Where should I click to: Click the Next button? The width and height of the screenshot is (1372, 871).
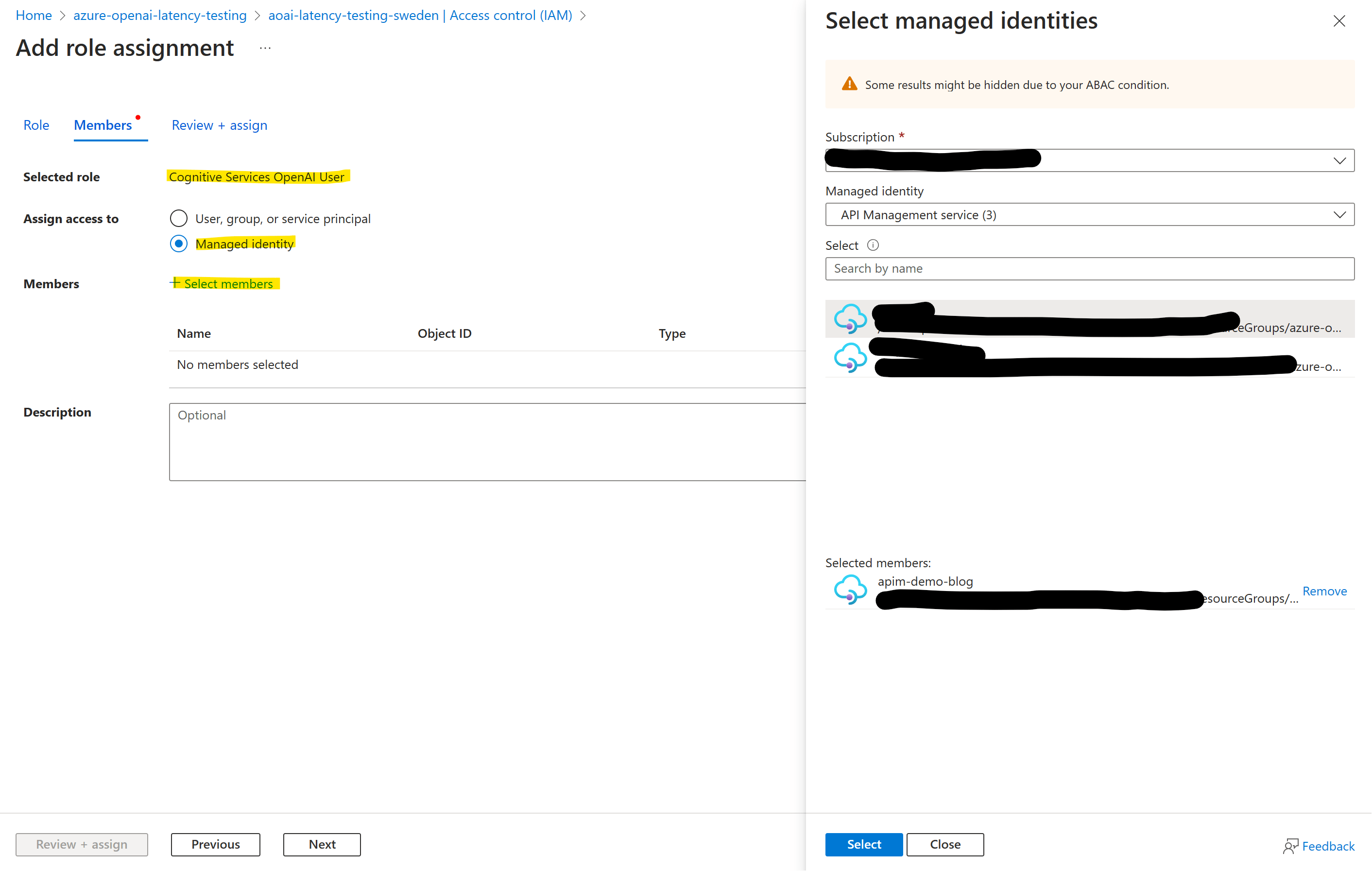pyautogui.click(x=322, y=844)
